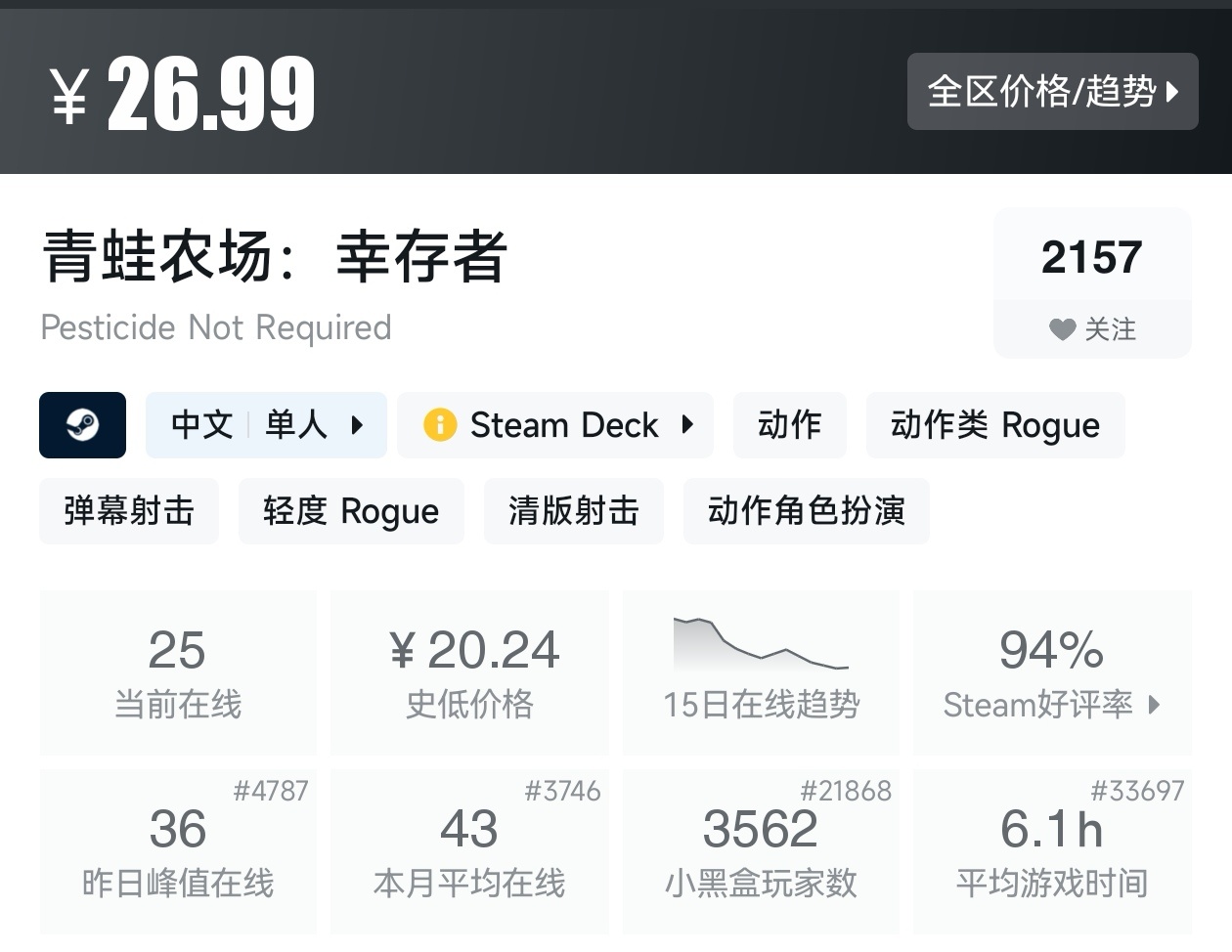Screen dimensions: 1232x952
Task: Click the lowest historical price tile
Action: tap(470, 672)
